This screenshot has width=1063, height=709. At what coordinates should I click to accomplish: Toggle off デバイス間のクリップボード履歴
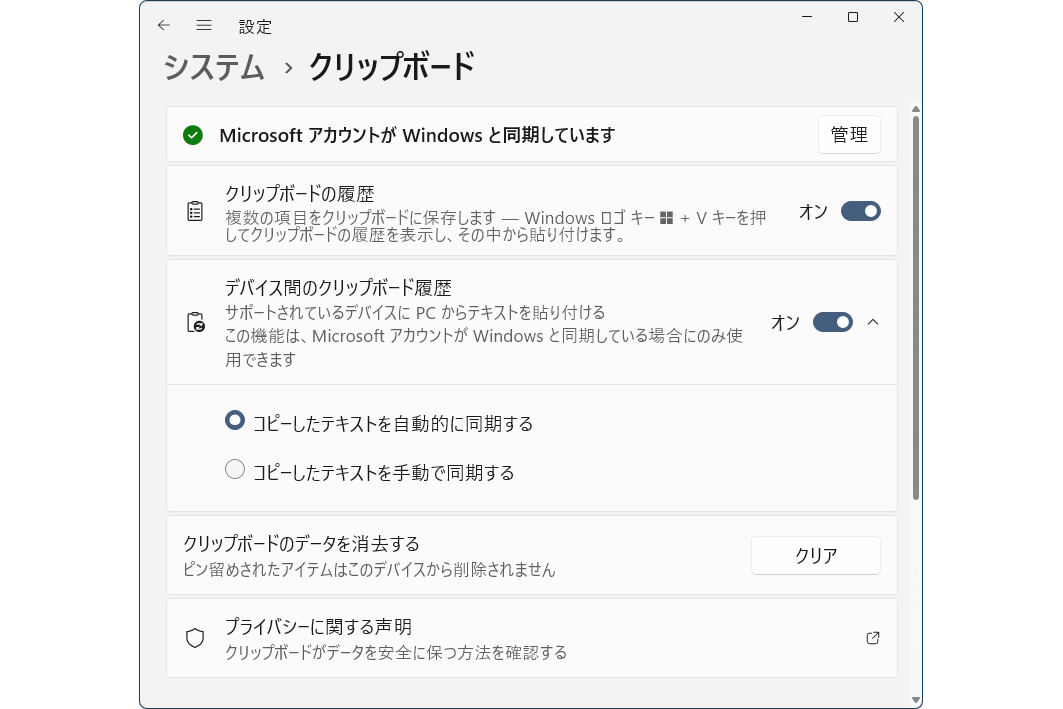tap(834, 322)
